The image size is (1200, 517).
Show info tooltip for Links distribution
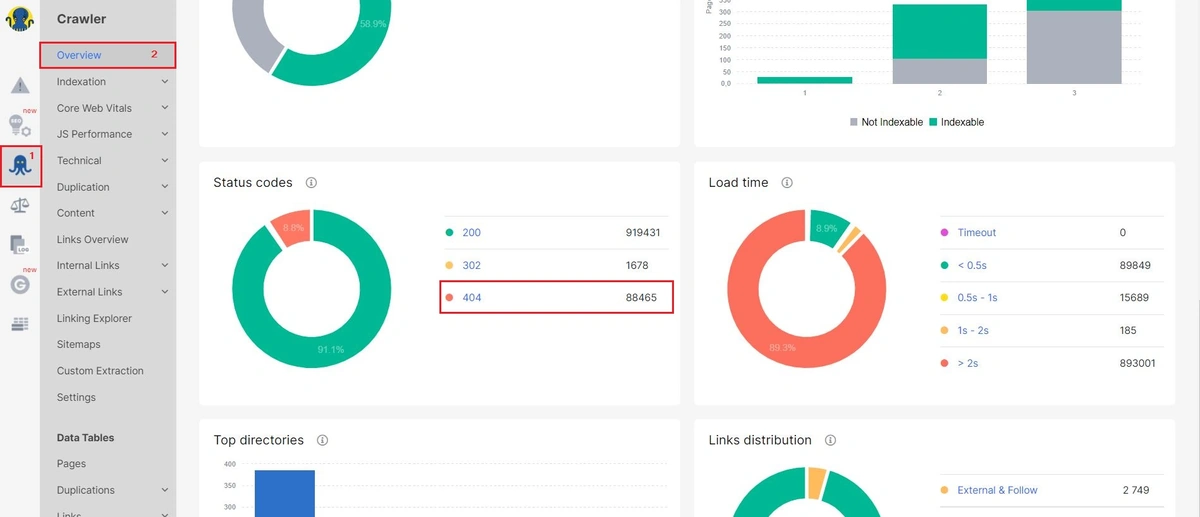tap(830, 440)
